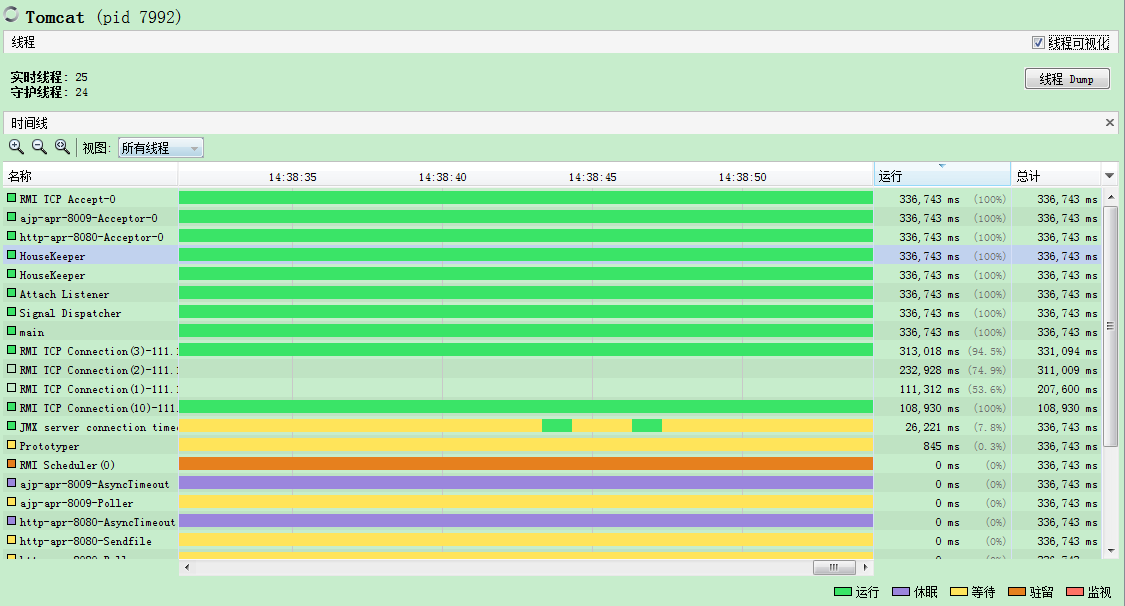Click the state icon of http-apr-8080-Acceptor-0
The height and width of the screenshot is (606, 1125).
[11, 236]
